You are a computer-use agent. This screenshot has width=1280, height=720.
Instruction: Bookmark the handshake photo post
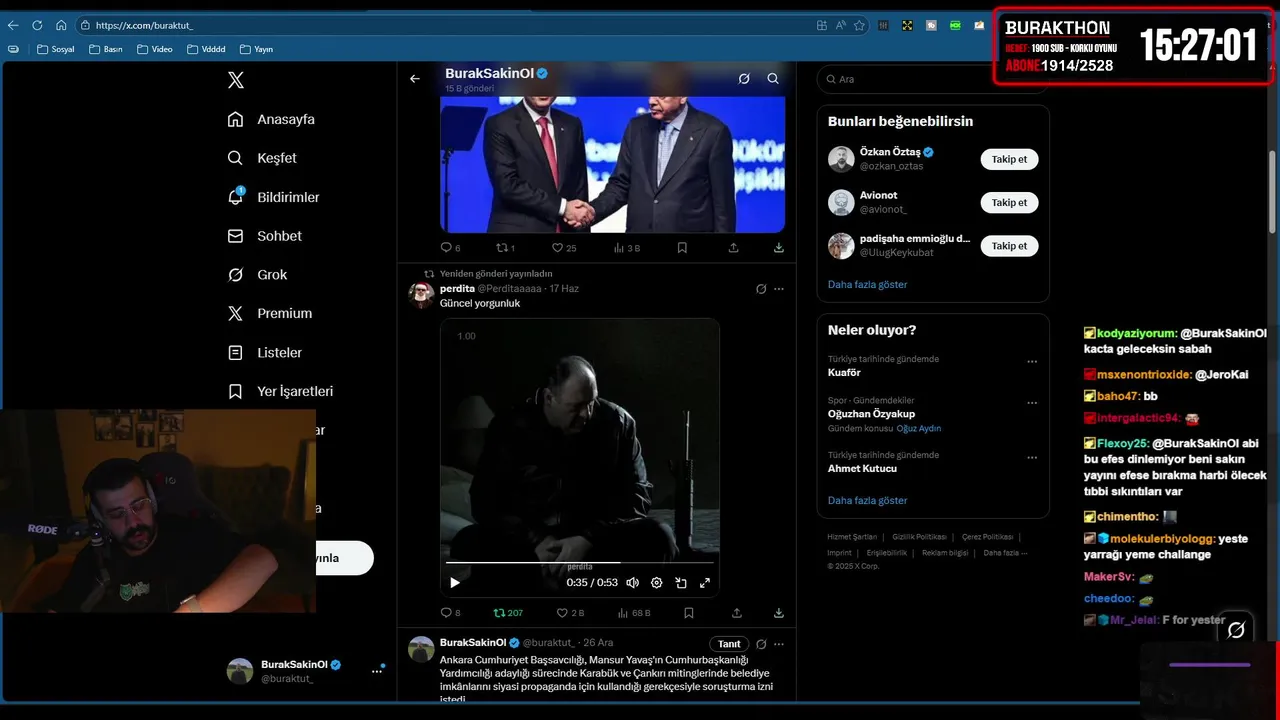coord(682,248)
